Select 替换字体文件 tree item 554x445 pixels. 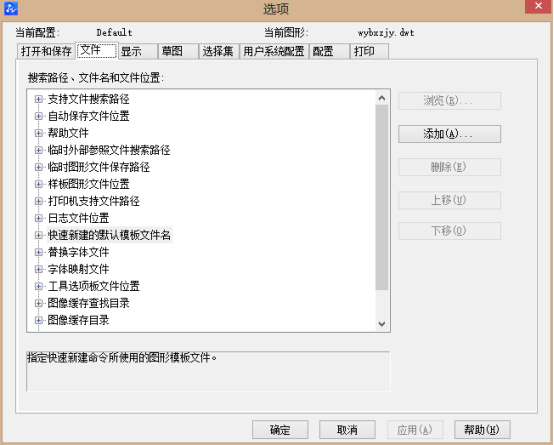tap(78, 252)
